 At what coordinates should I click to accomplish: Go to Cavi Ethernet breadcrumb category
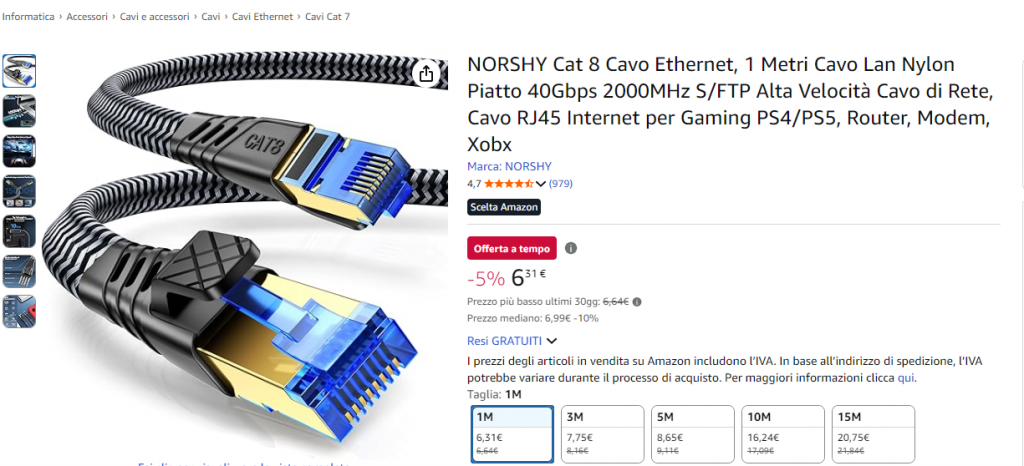[x=262, y=17]
